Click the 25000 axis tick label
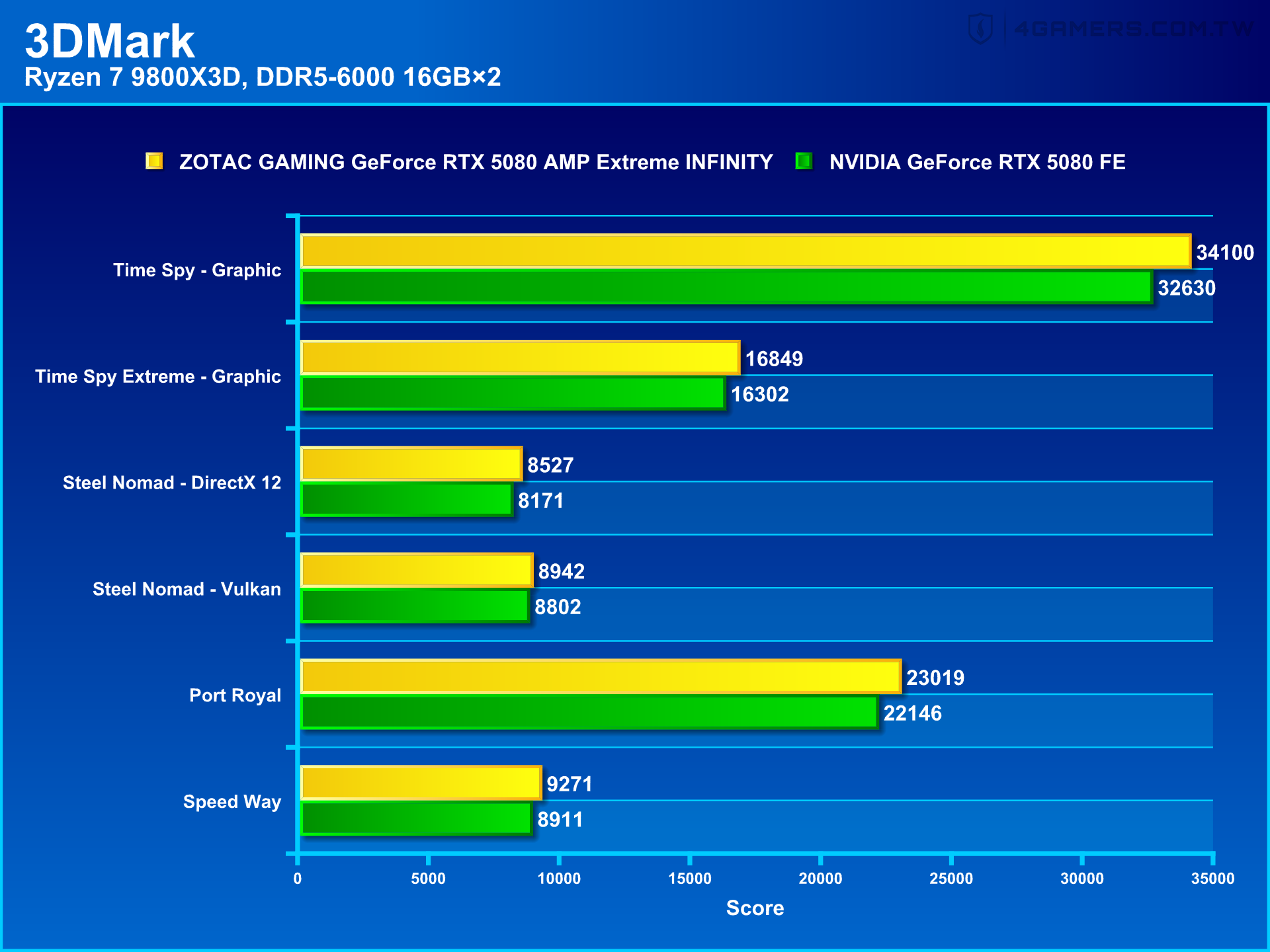 [951, 879]
